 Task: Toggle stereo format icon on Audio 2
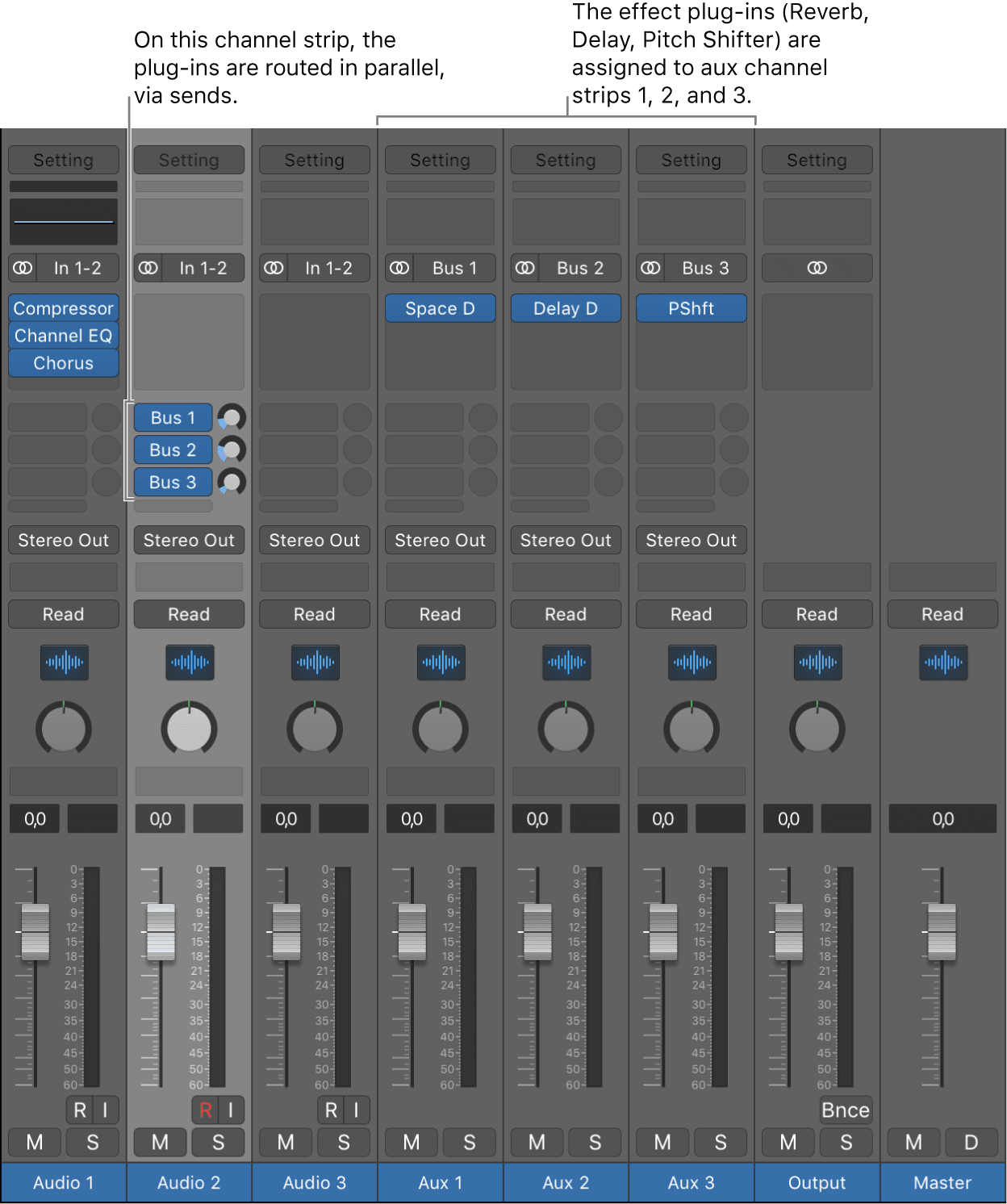(148, 268)
